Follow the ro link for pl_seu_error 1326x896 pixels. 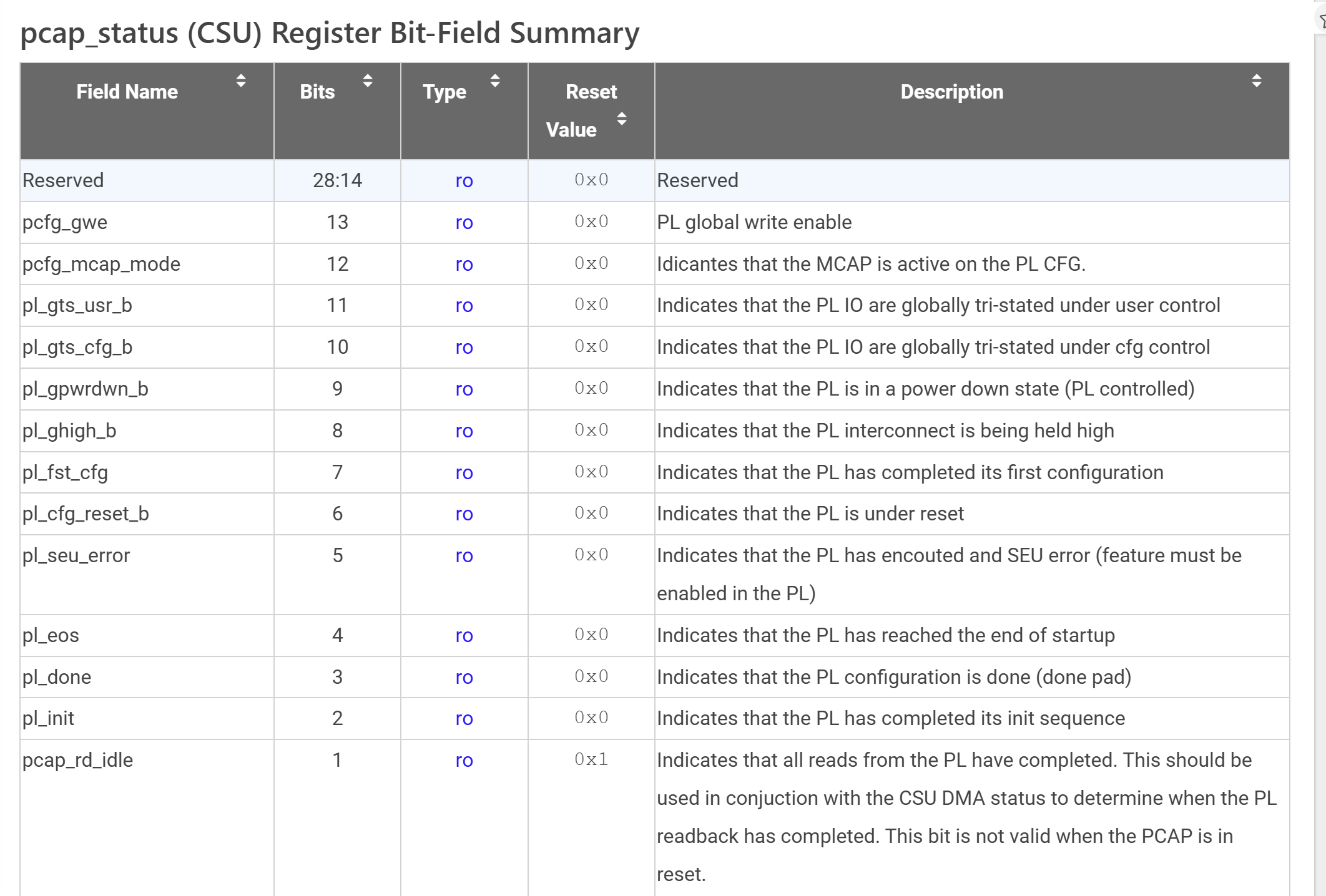click(463, 555)
